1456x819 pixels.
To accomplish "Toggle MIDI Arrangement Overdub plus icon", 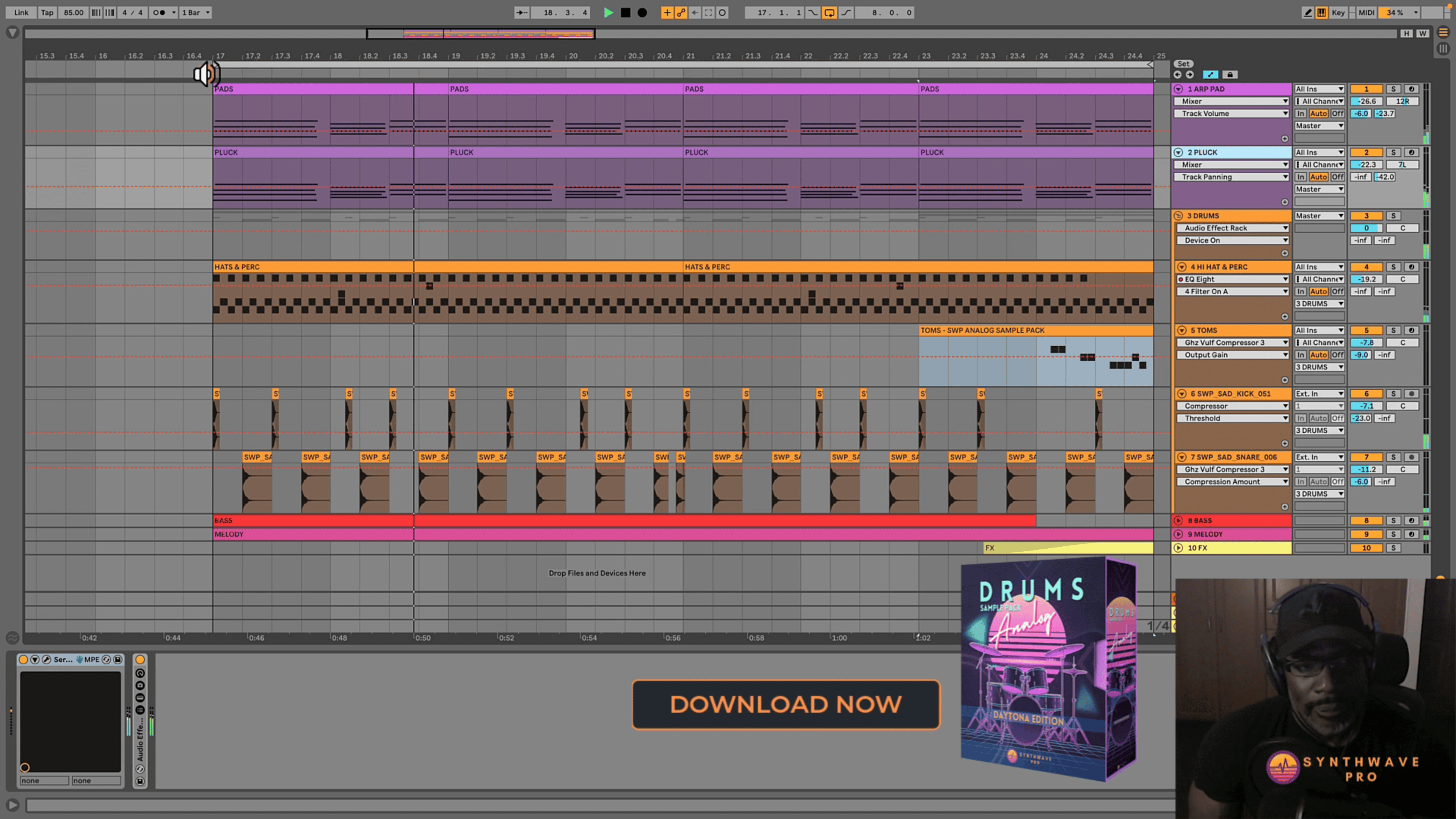I will [667, 13].
